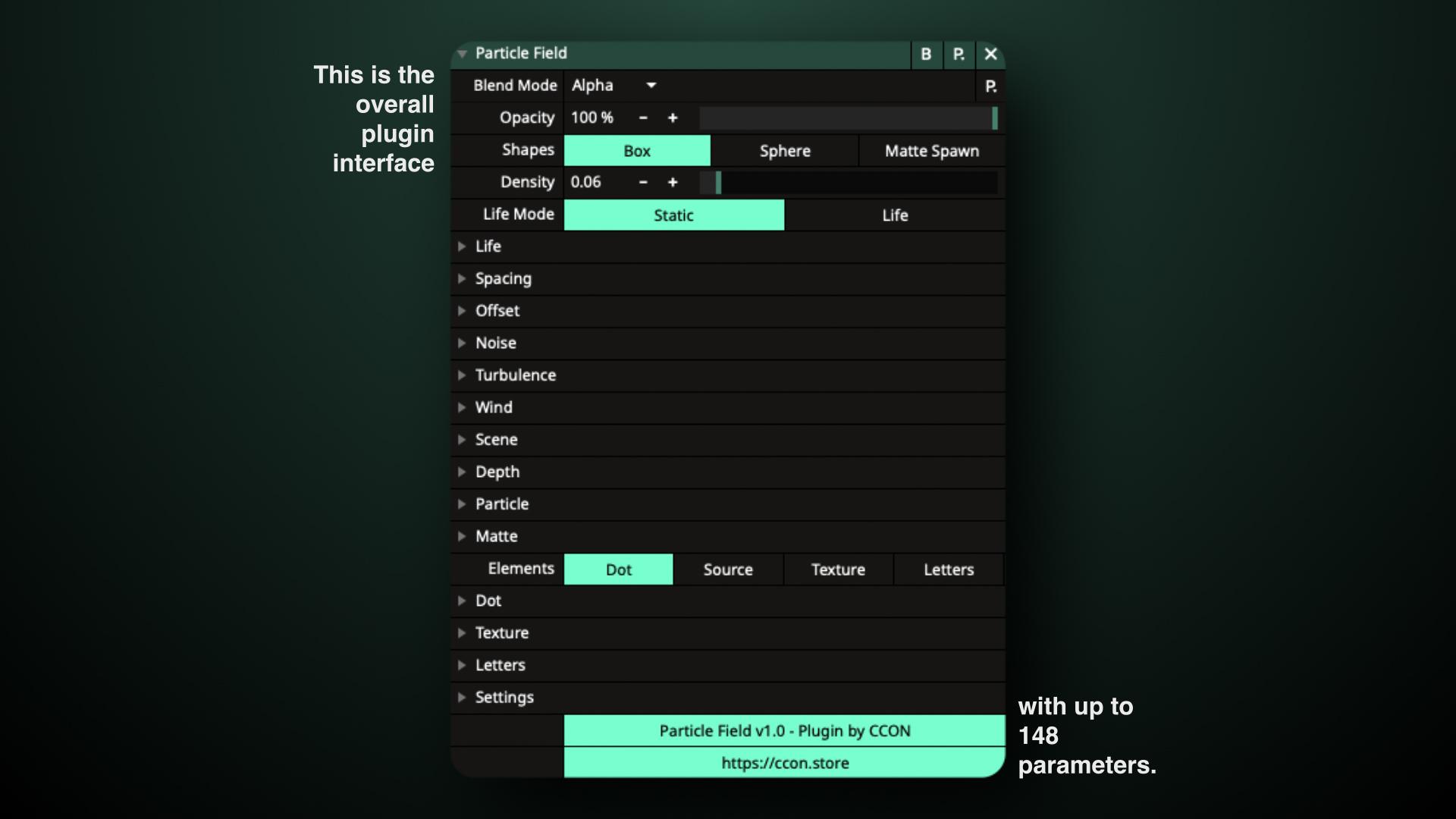Select the Box shape
Image resolution: width=1456 pixels, height=819 pixels.
click(637, 151)
